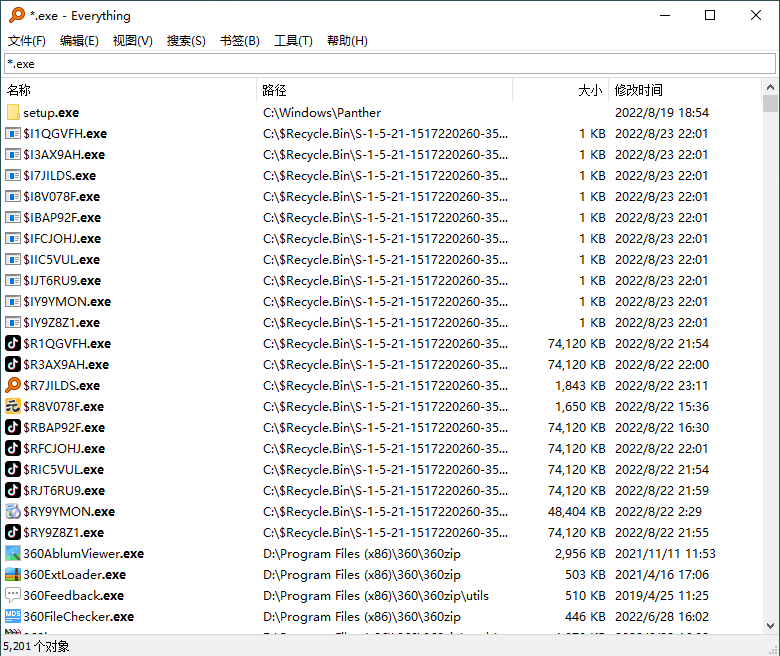Screen dimensions: 780x656
Task: Click date 2021/11/11 11:53
Action: (x=665, y=553)
